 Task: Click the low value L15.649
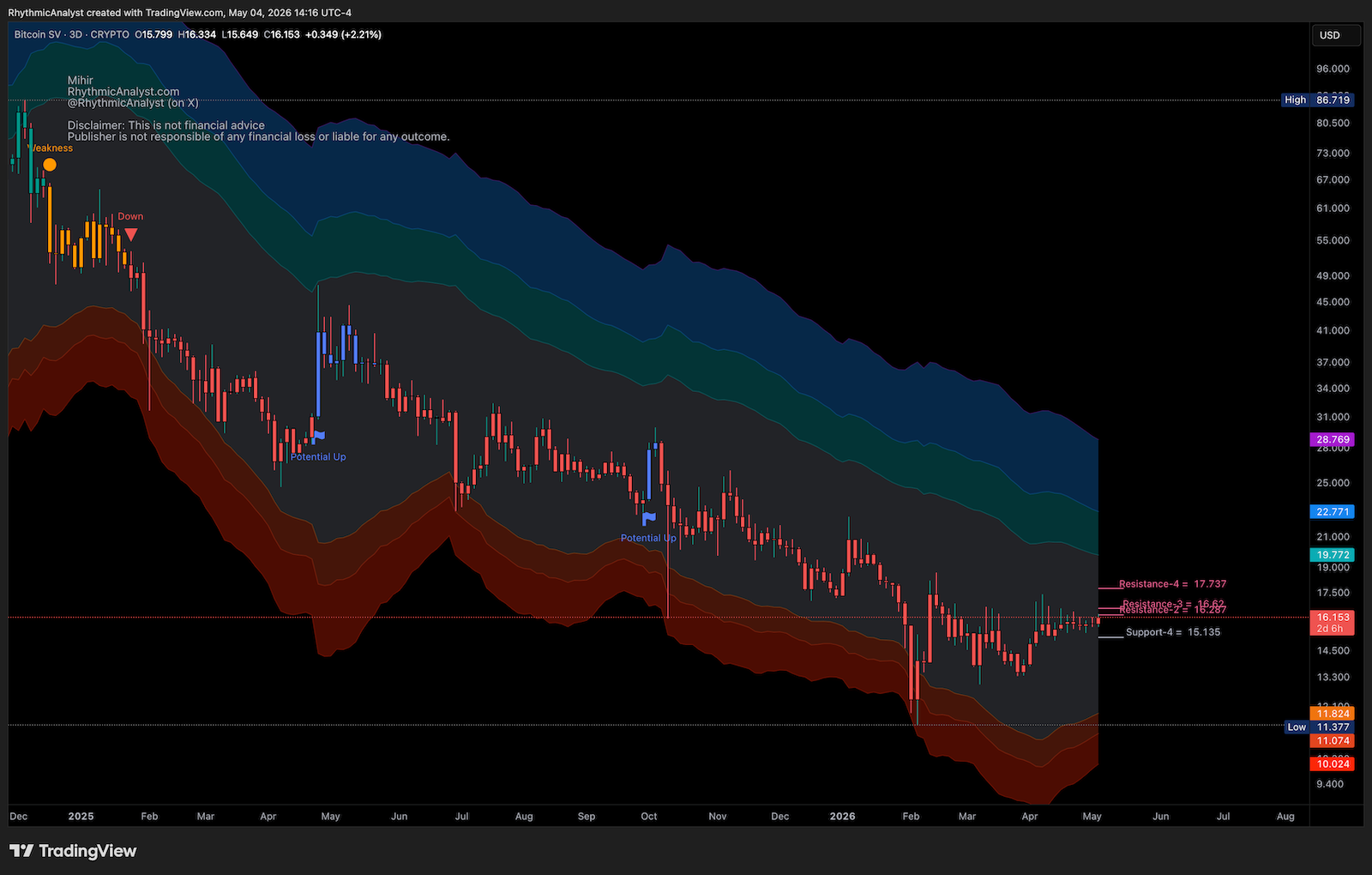point(239,35)
